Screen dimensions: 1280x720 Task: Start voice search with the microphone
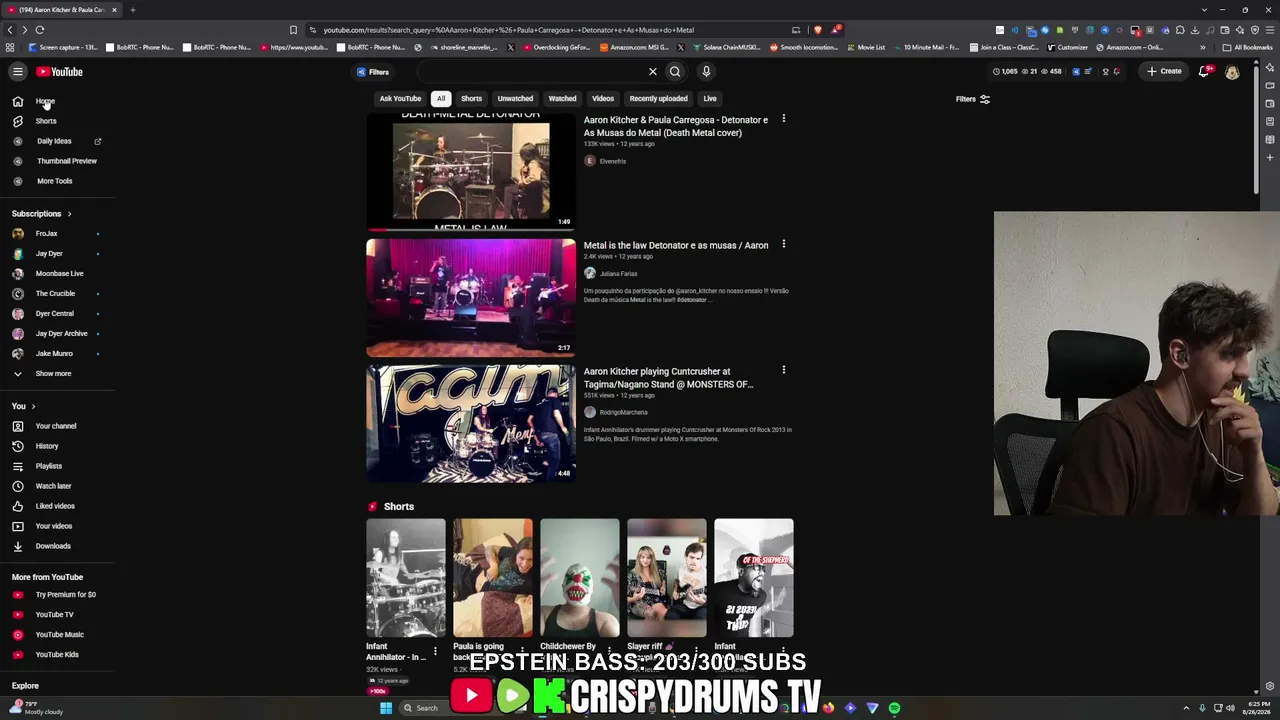click(x=706, y=72)
